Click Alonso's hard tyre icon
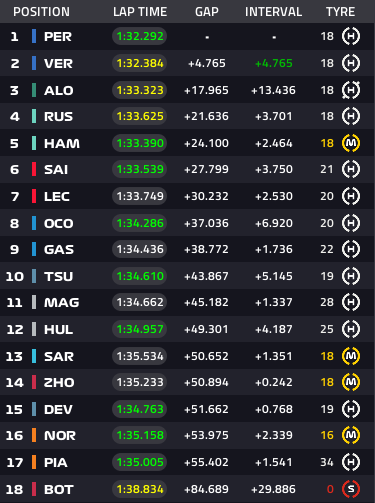 (351, 90)
